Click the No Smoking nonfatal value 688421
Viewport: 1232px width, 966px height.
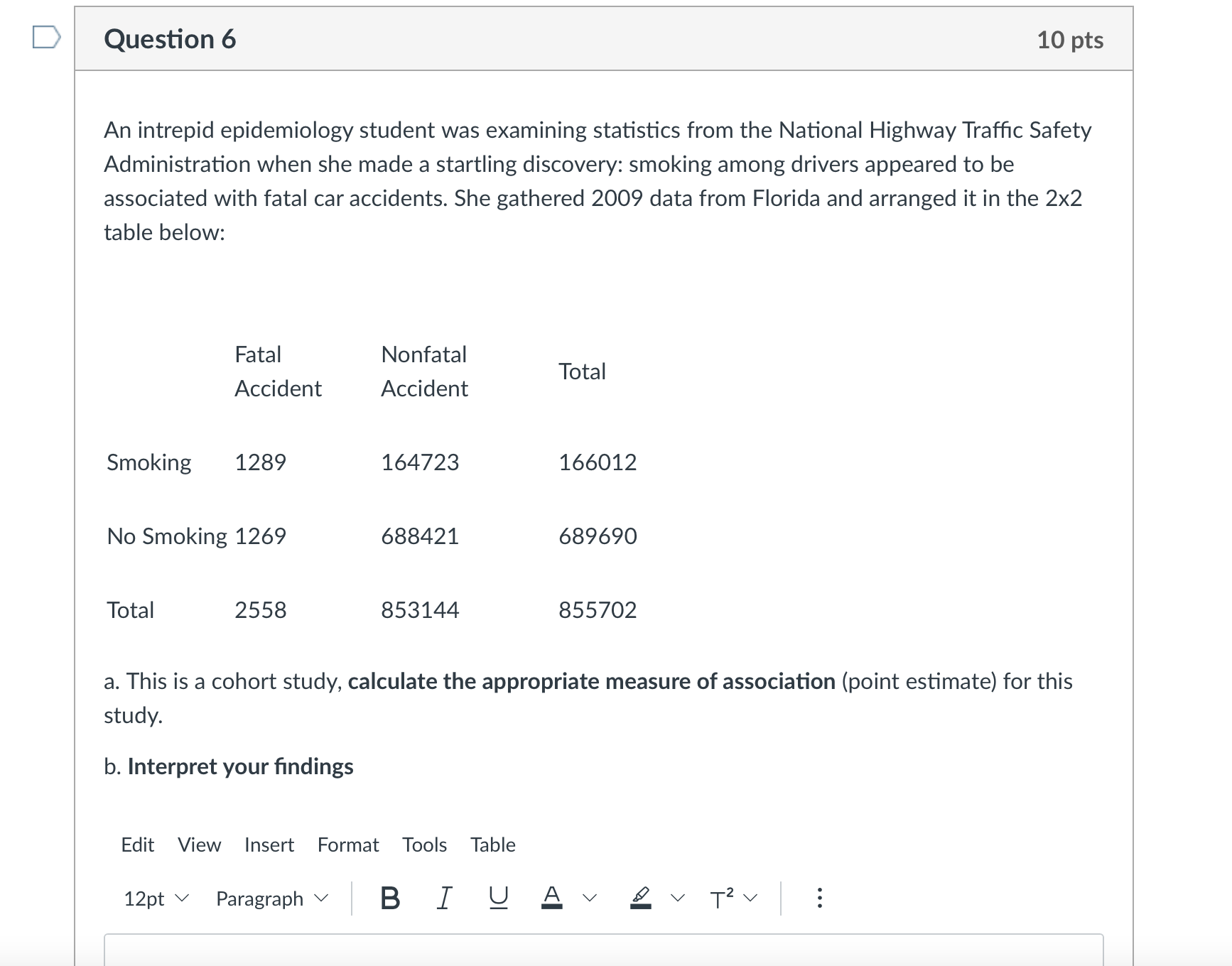click(420, 536)
